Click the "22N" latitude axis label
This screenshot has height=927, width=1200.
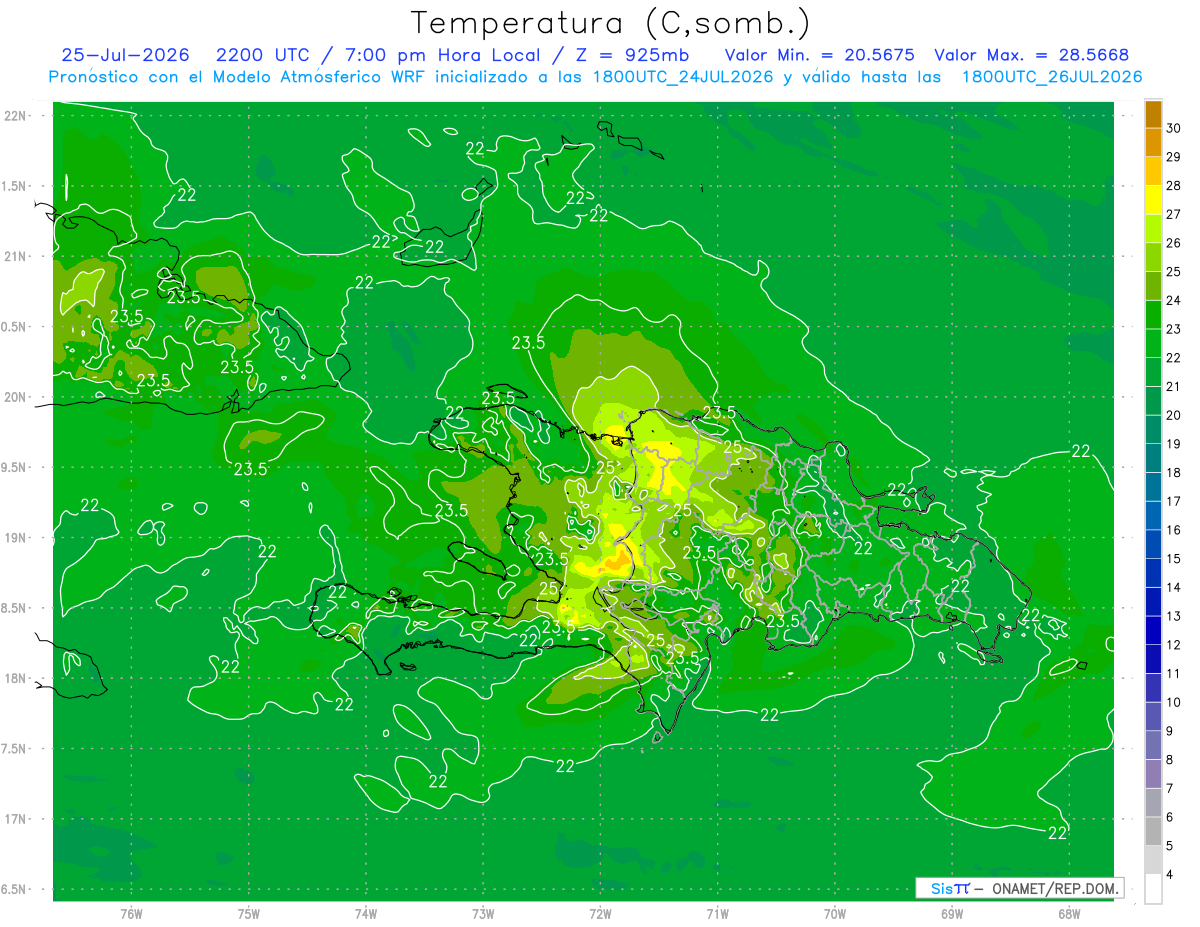click(16, 116)
